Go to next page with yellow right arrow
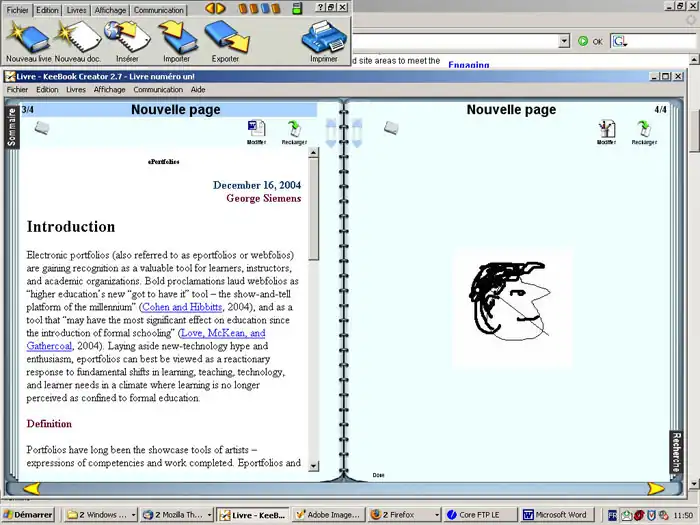Screen dimensions: 700x525 coord(656,488)
